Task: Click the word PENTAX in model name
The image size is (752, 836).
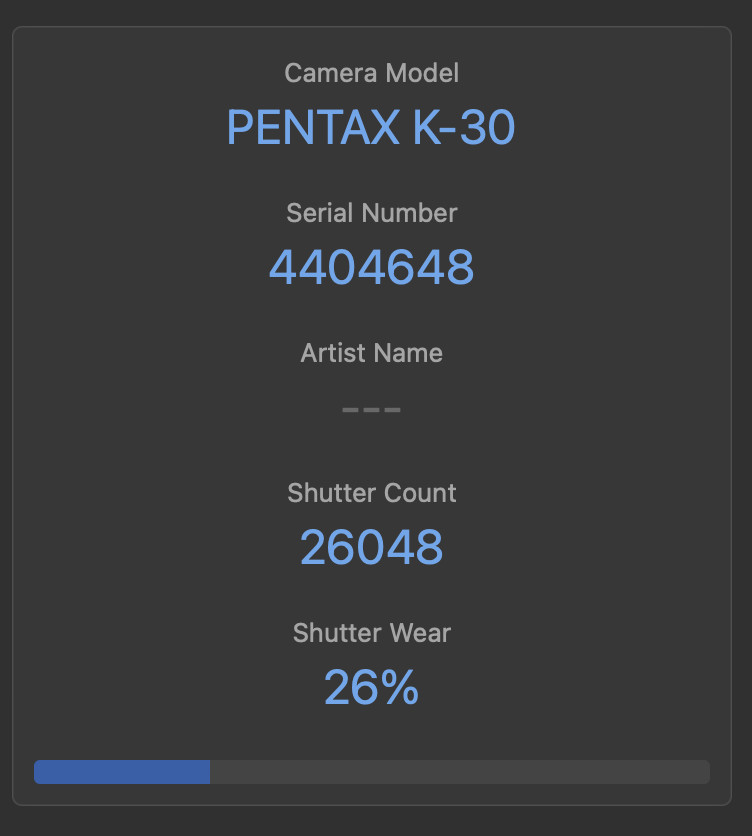Action: 313,127
